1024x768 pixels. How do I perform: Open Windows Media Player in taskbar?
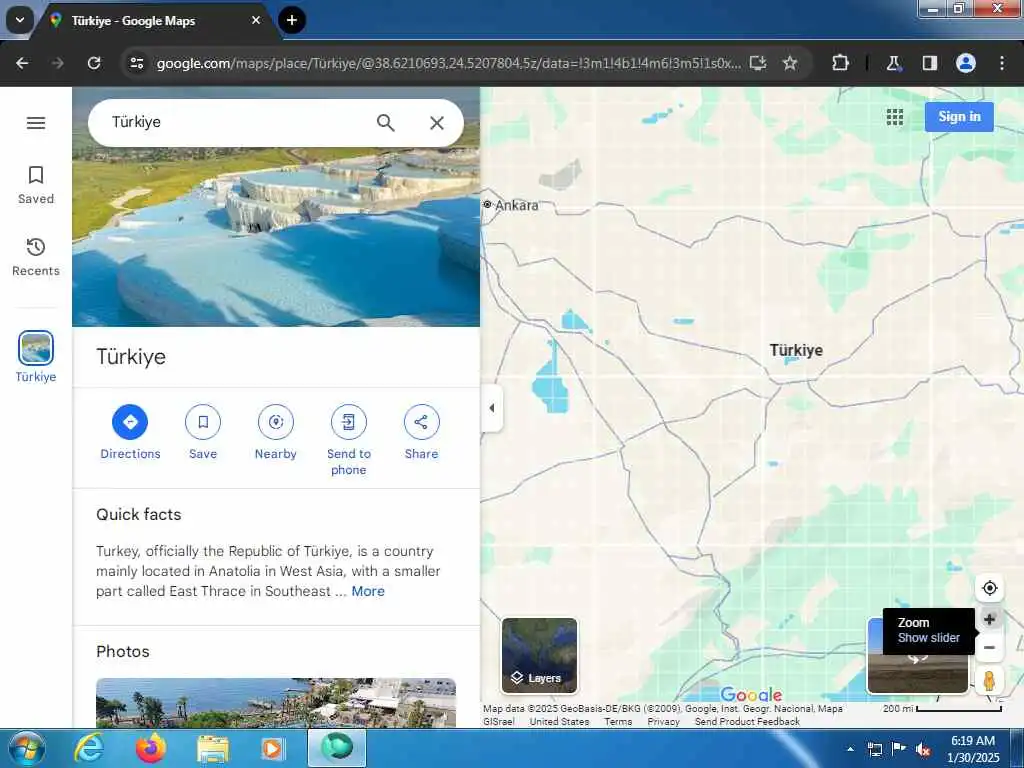coord(273,748)
